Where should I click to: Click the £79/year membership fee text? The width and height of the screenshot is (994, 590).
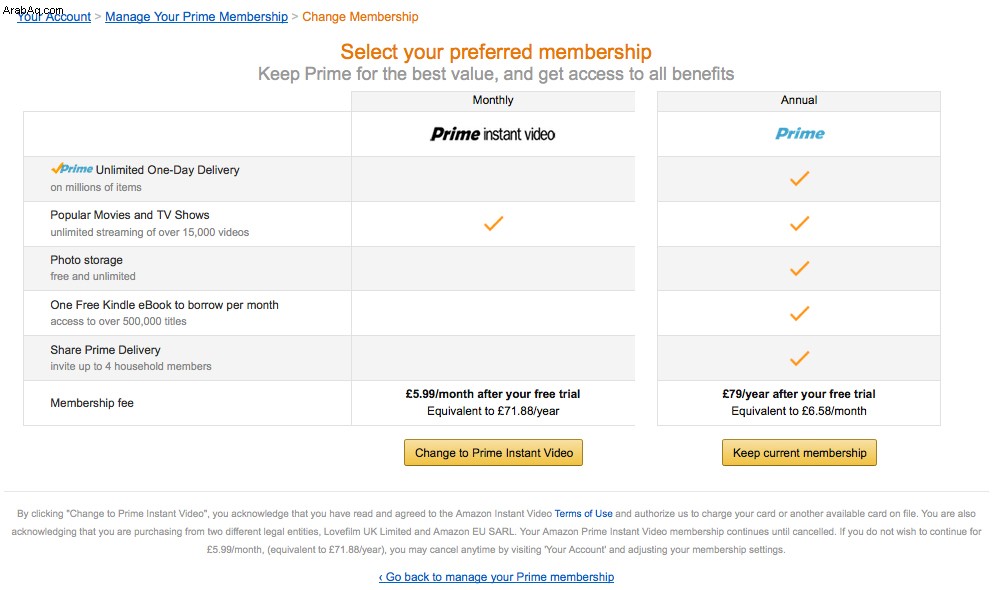point(799,394)
